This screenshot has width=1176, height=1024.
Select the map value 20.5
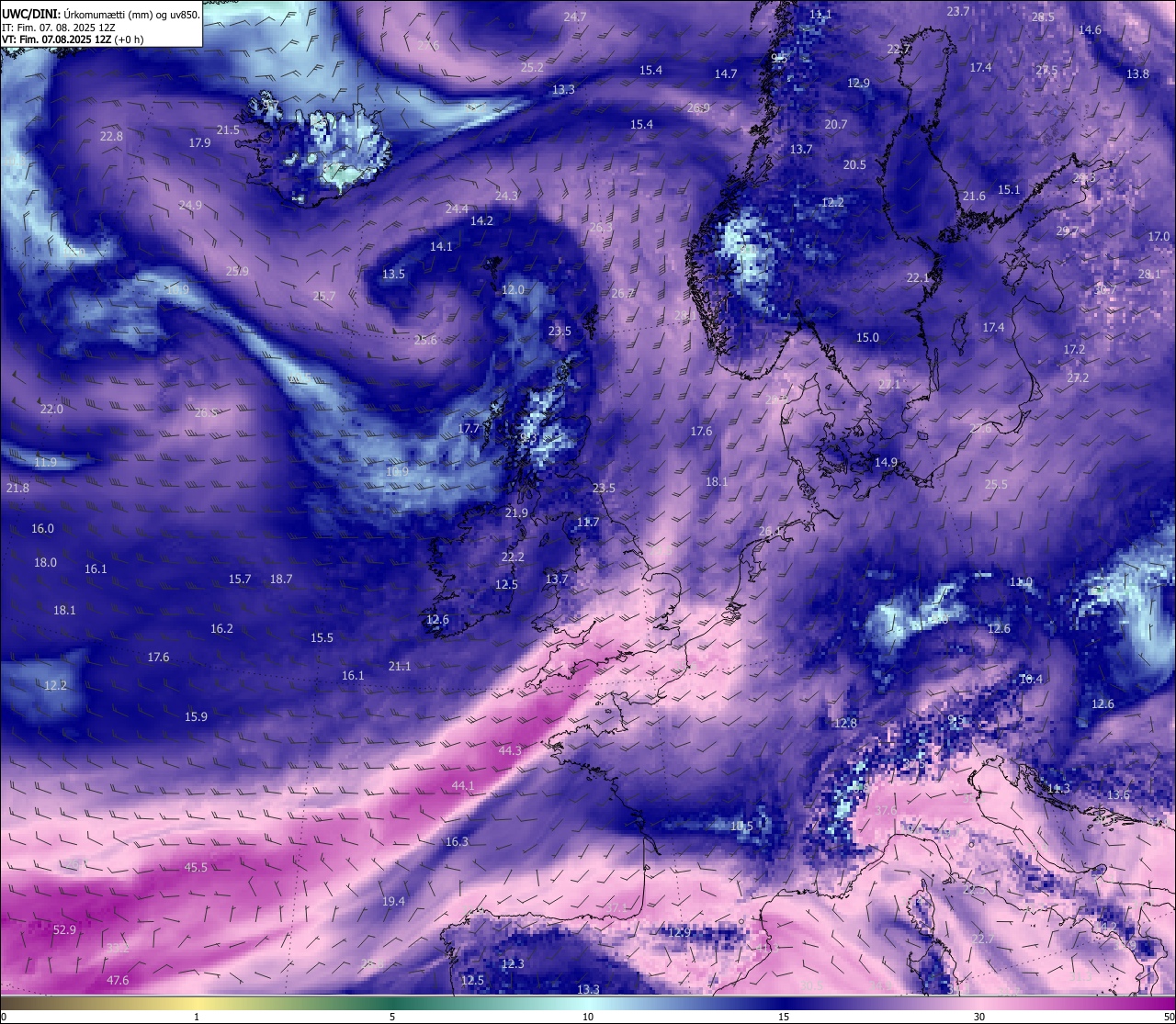click(854, 164)
